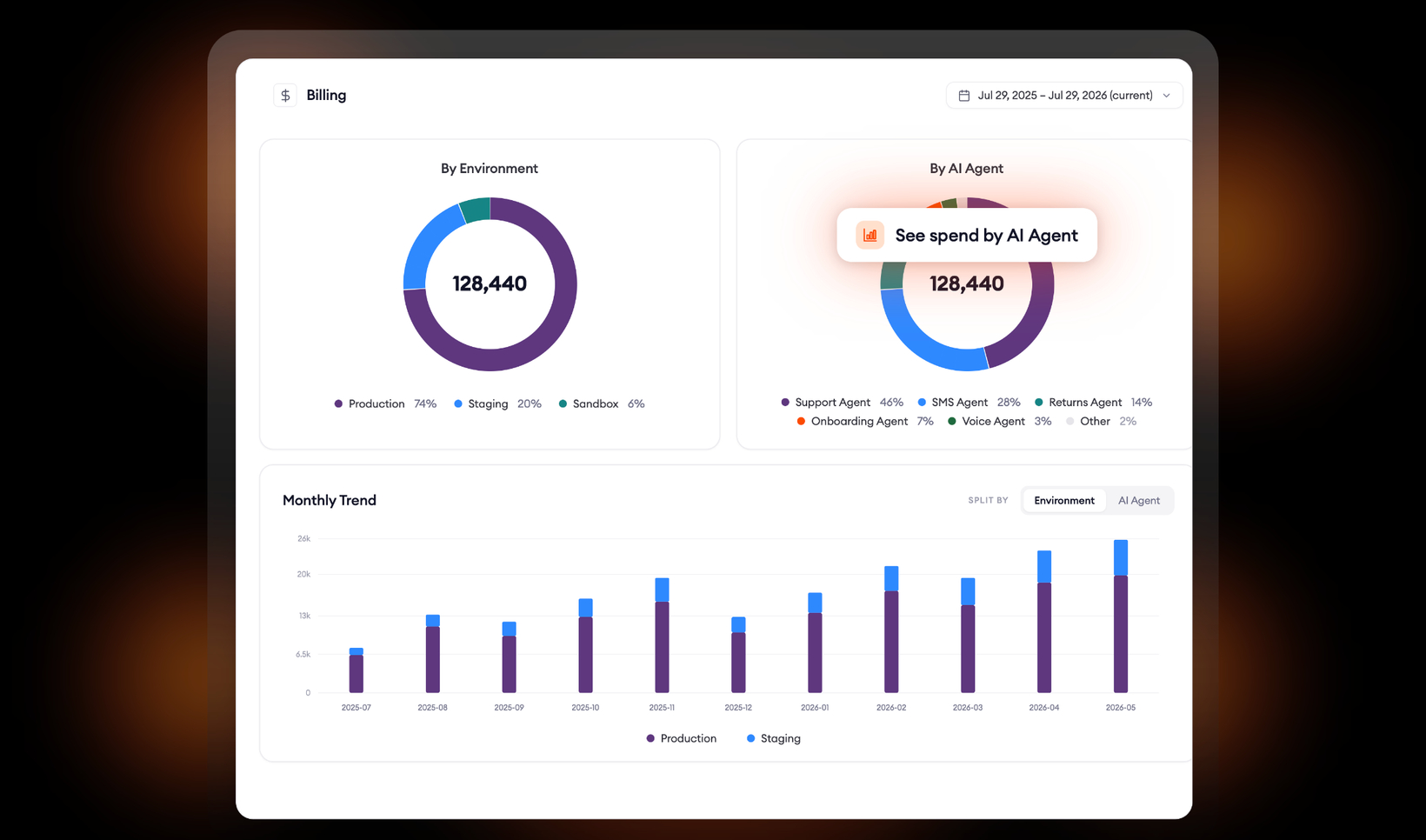Screen dimensions: 1426x840
Task: Click the green Voice Agent legend dot
Action: 952,421
